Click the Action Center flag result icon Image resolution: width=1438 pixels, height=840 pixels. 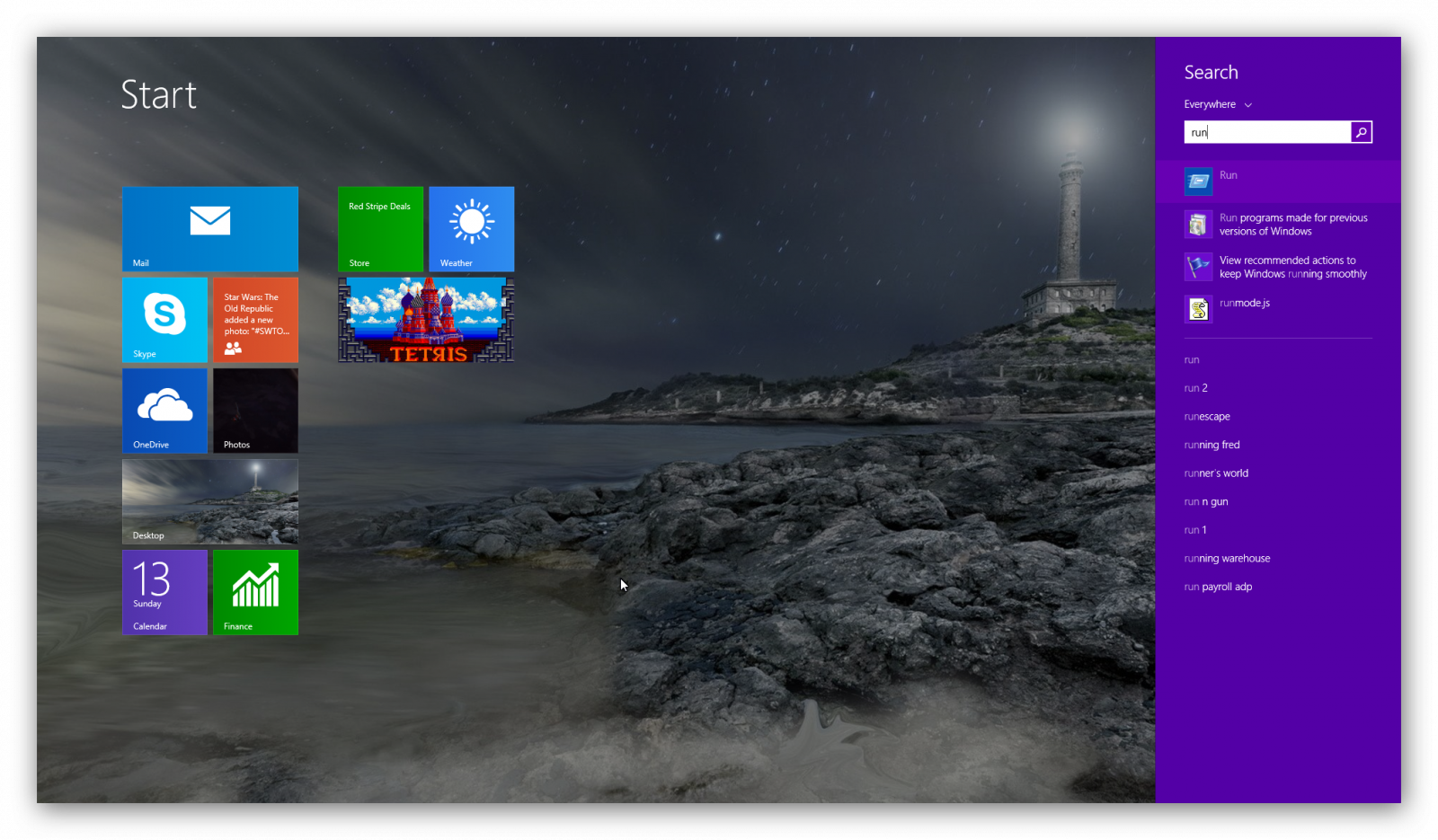tap(1198, 267)
